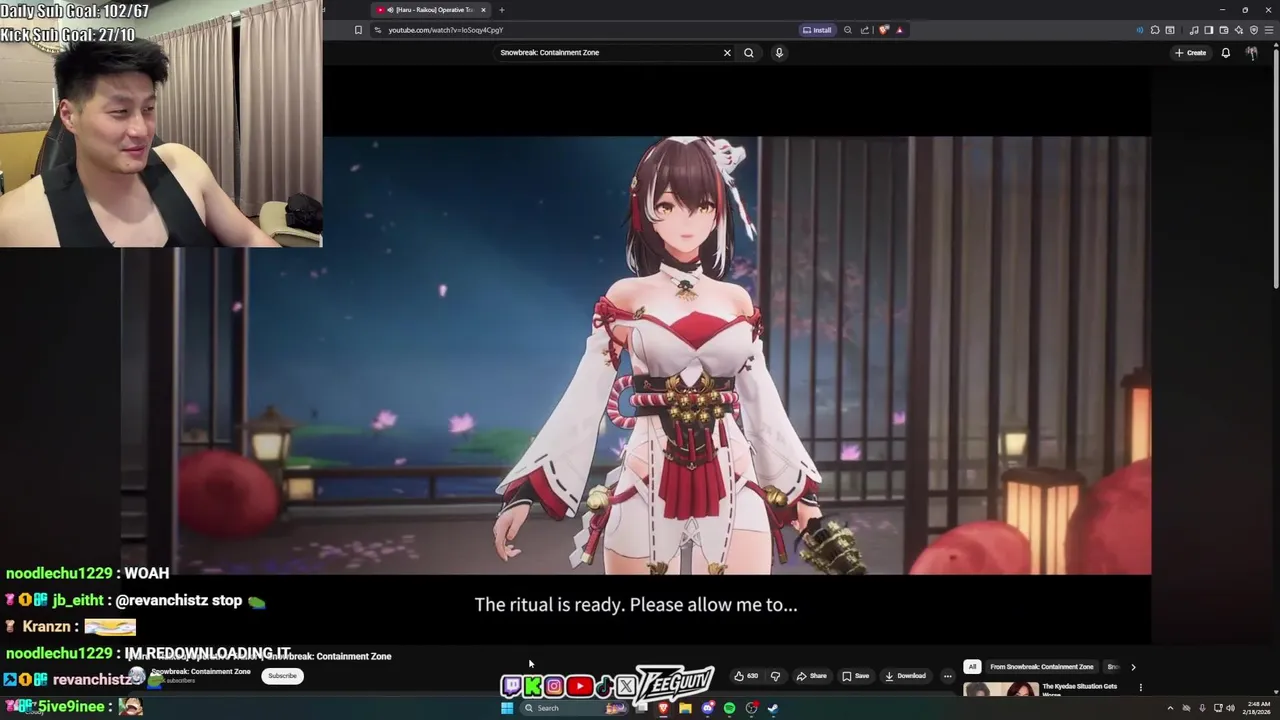Download the video with the Download button
This screenshot has height=720, width=1280.
tap(905, 676)
